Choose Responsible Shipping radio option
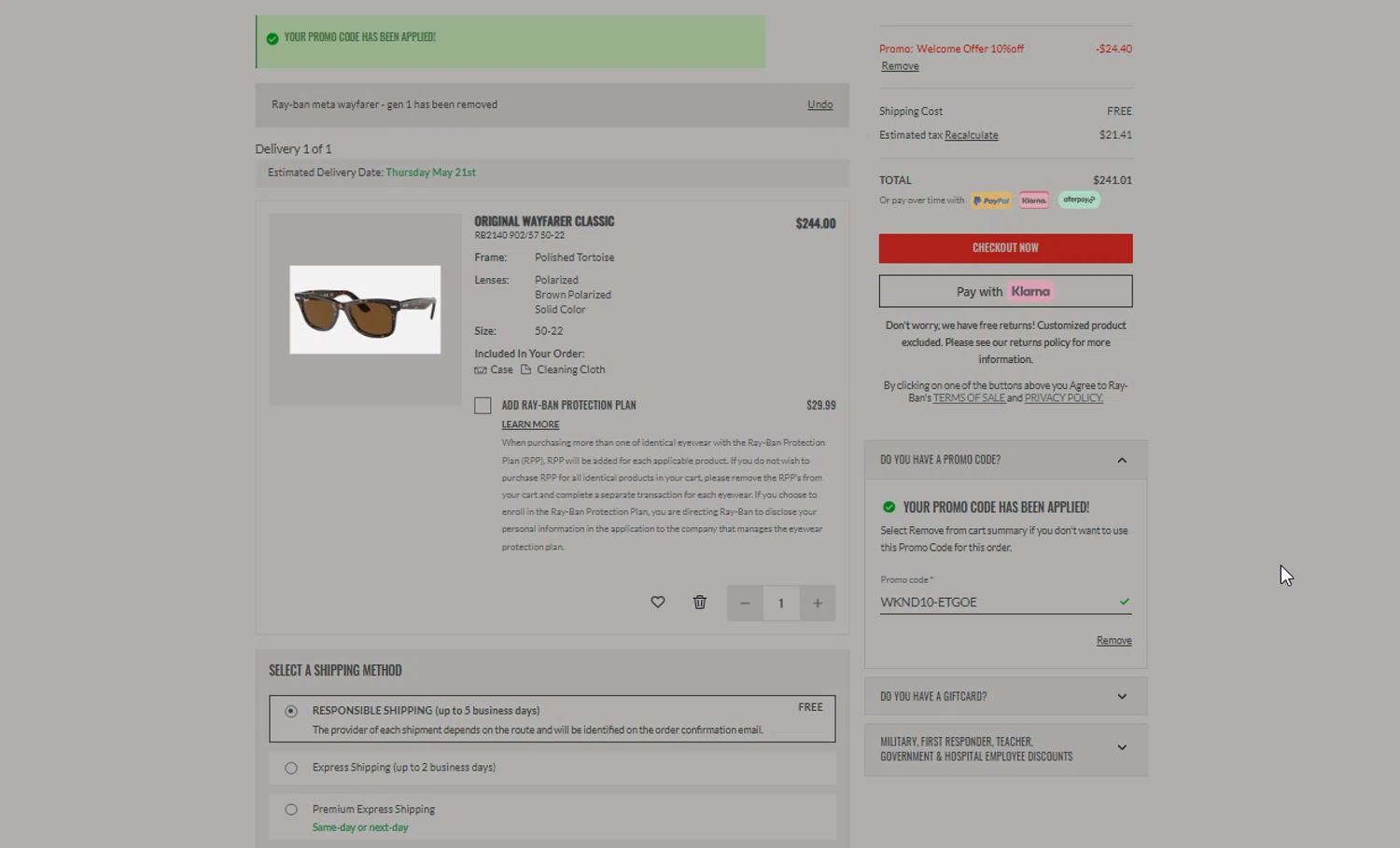This screenshot has width=1400, height=848. click(x=291, y=711)
